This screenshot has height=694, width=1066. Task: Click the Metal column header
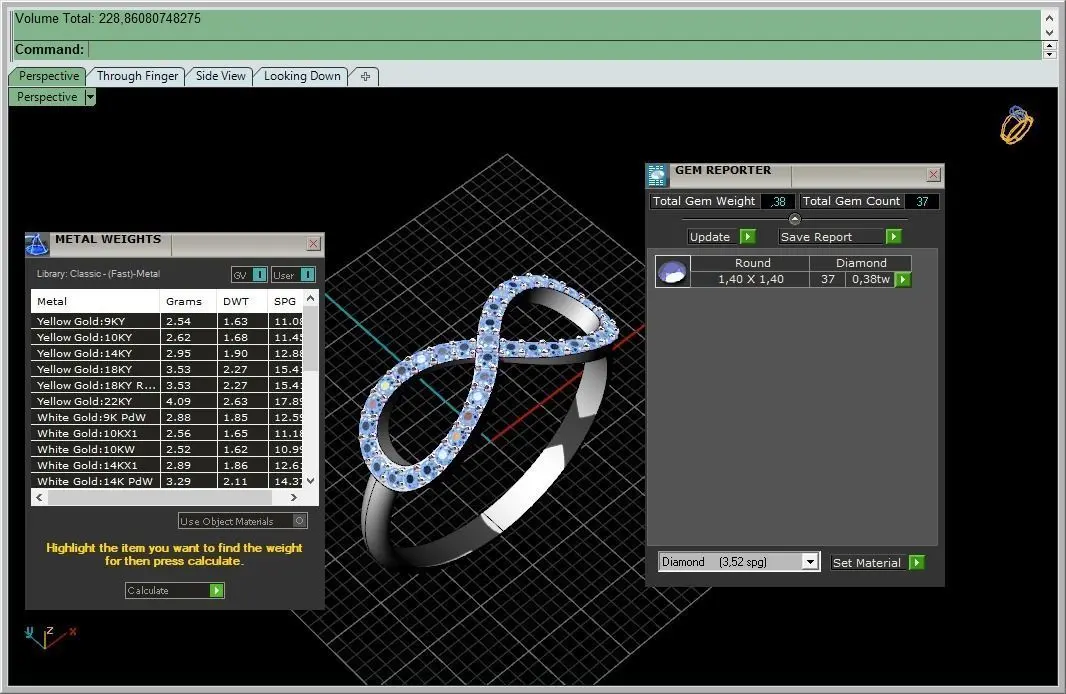[x=95, y=301]
